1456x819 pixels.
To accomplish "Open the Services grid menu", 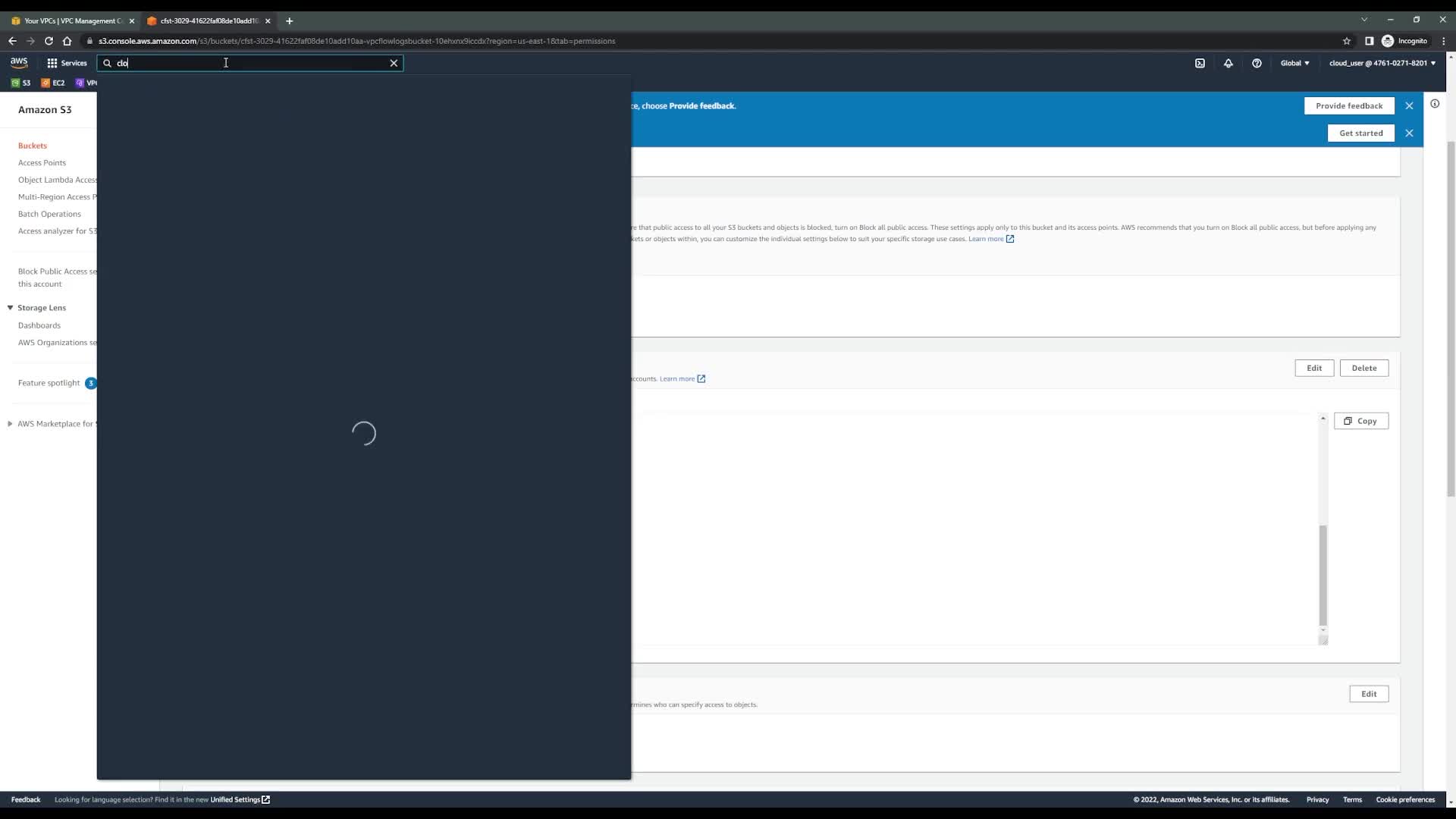I will coord(67,63).
